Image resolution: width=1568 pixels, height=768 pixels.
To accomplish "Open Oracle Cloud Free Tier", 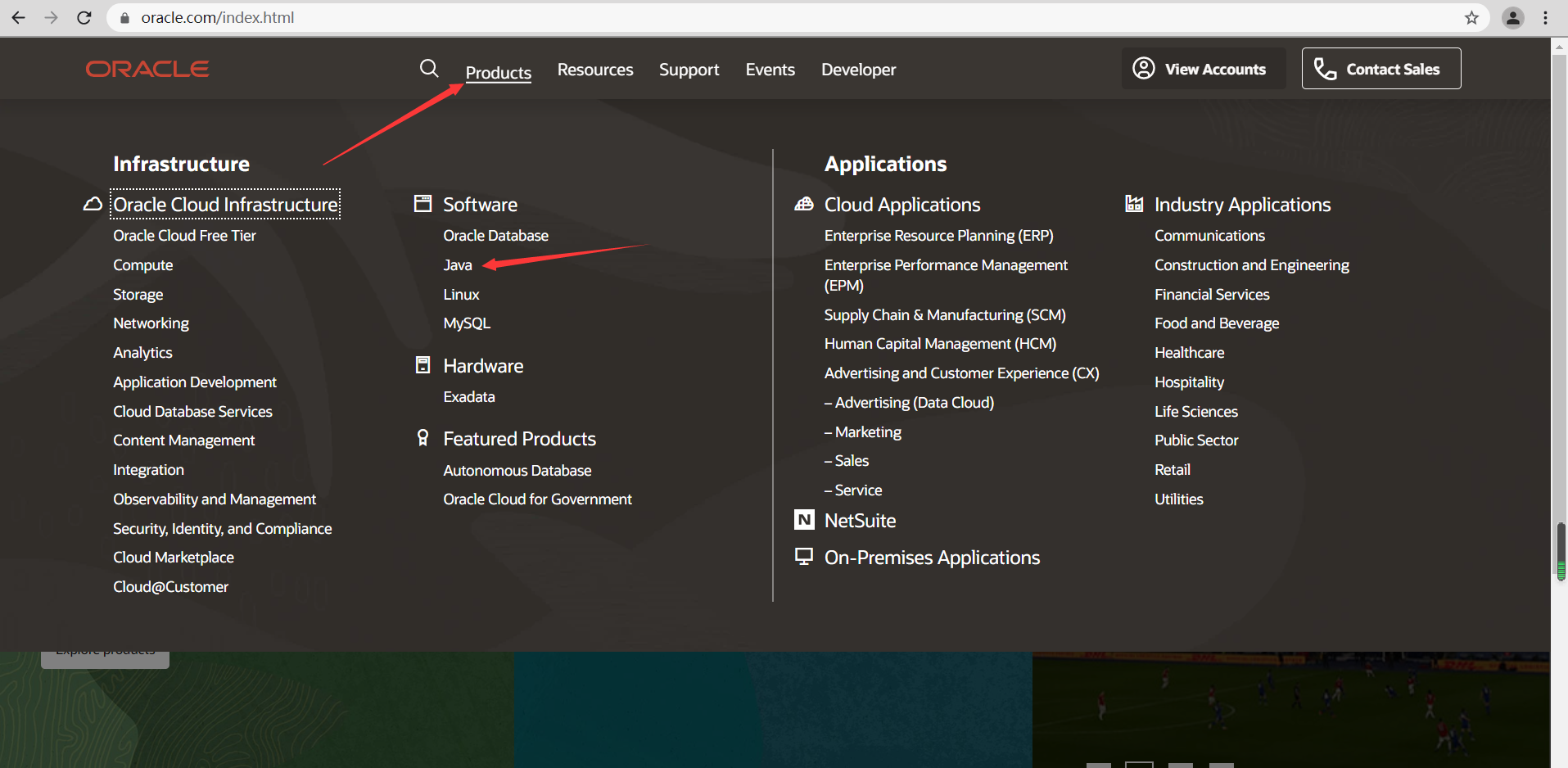I will click(x=185, y=236).
